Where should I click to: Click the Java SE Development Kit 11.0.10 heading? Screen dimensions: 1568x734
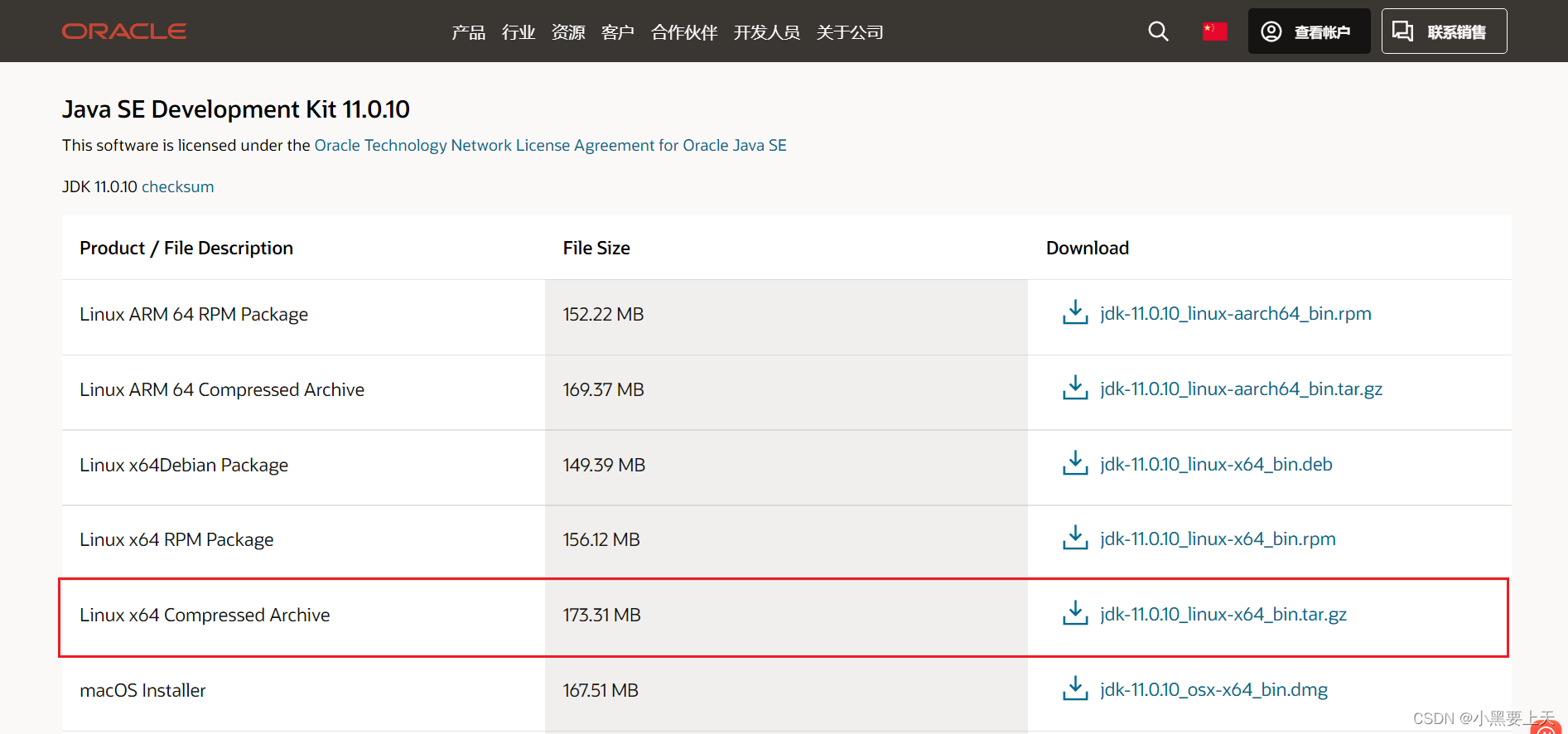click(x=236, y=109)
